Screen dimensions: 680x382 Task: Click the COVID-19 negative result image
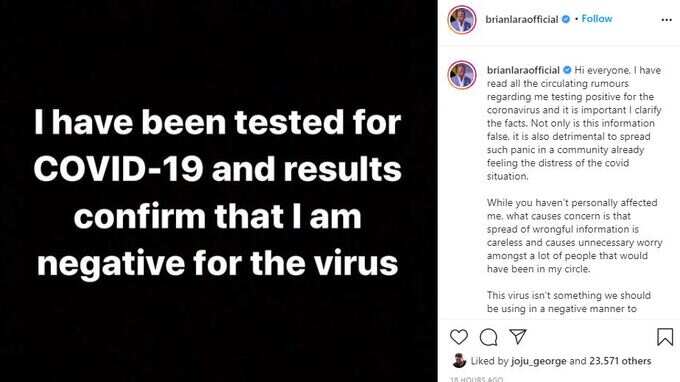(x=218, y=191)
